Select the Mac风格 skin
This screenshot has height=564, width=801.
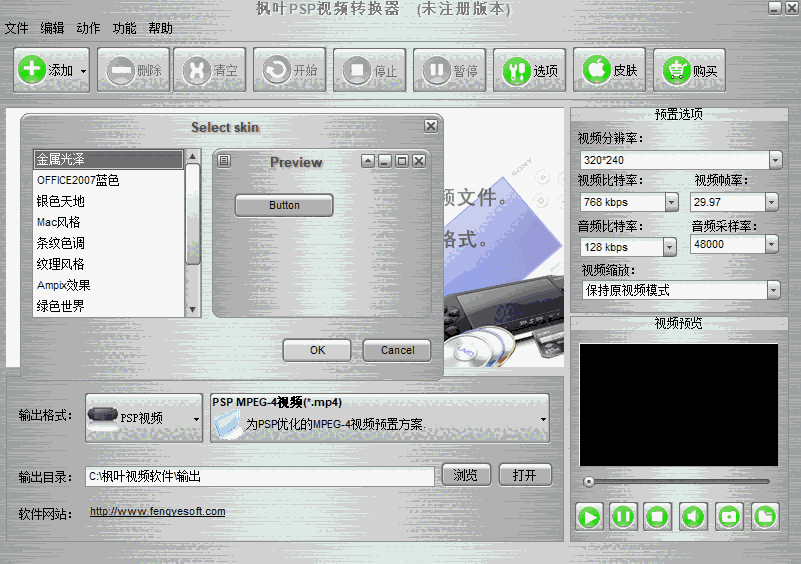(x=108, y=222)
